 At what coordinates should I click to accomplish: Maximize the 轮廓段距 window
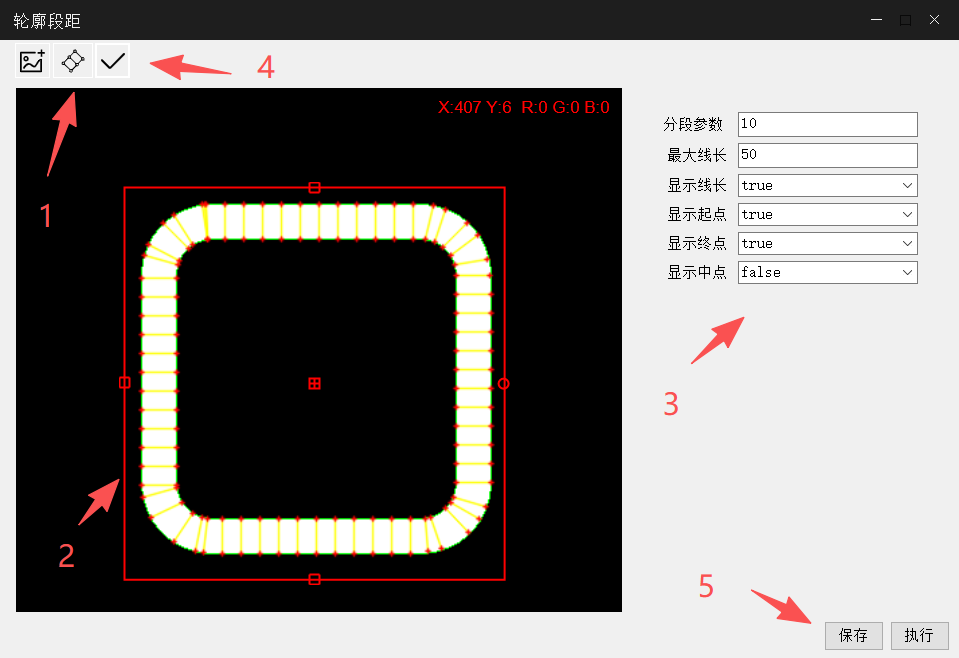coord(905,20)
